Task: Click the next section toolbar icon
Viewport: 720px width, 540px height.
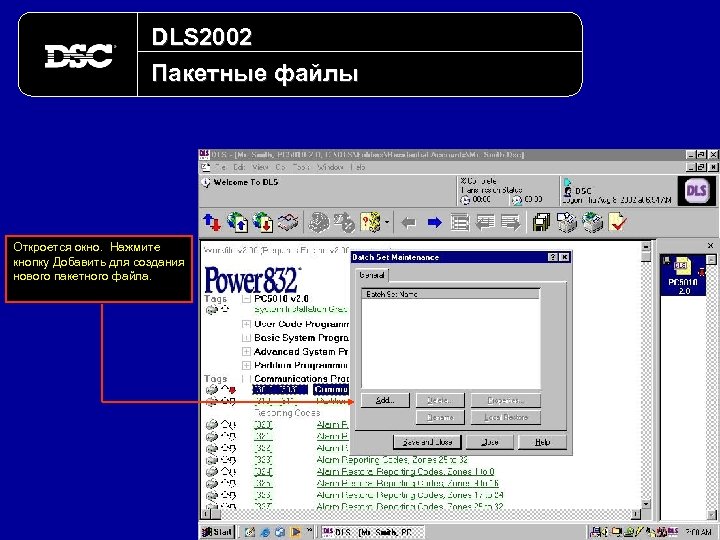Action: click(x=511, y=223)
